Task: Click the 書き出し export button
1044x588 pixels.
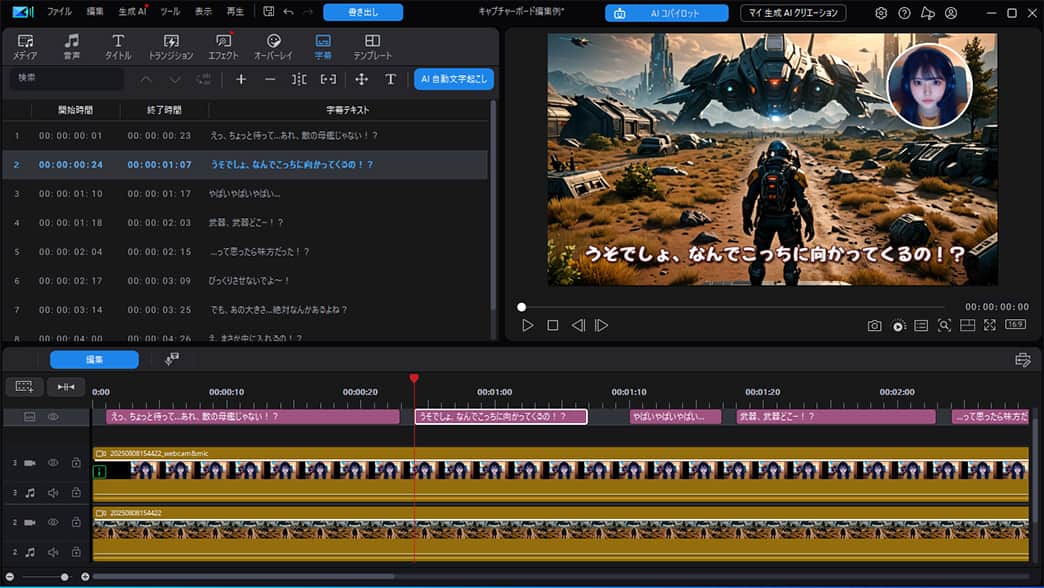Action: click(361, 12)
